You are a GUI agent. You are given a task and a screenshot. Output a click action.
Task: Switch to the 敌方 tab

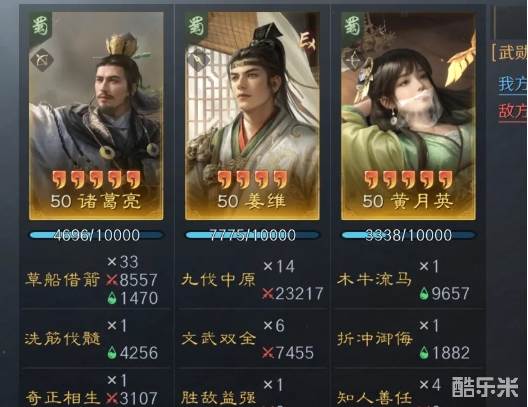513,111
